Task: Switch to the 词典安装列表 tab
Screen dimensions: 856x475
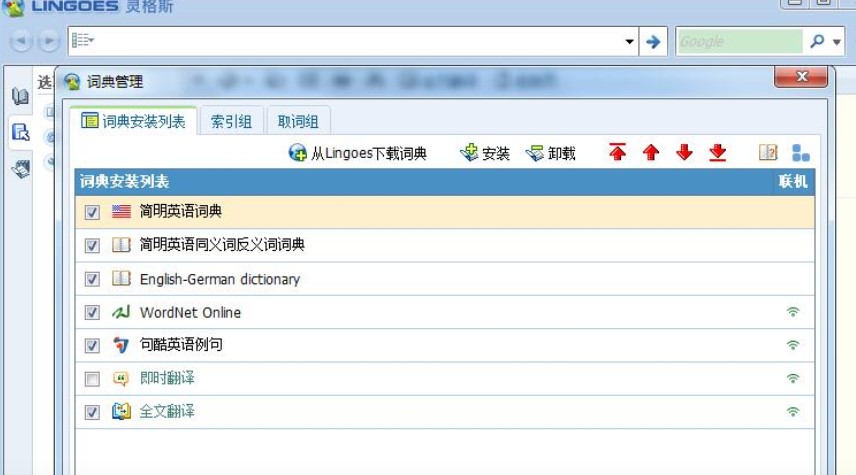Action: tap(133, 121)
